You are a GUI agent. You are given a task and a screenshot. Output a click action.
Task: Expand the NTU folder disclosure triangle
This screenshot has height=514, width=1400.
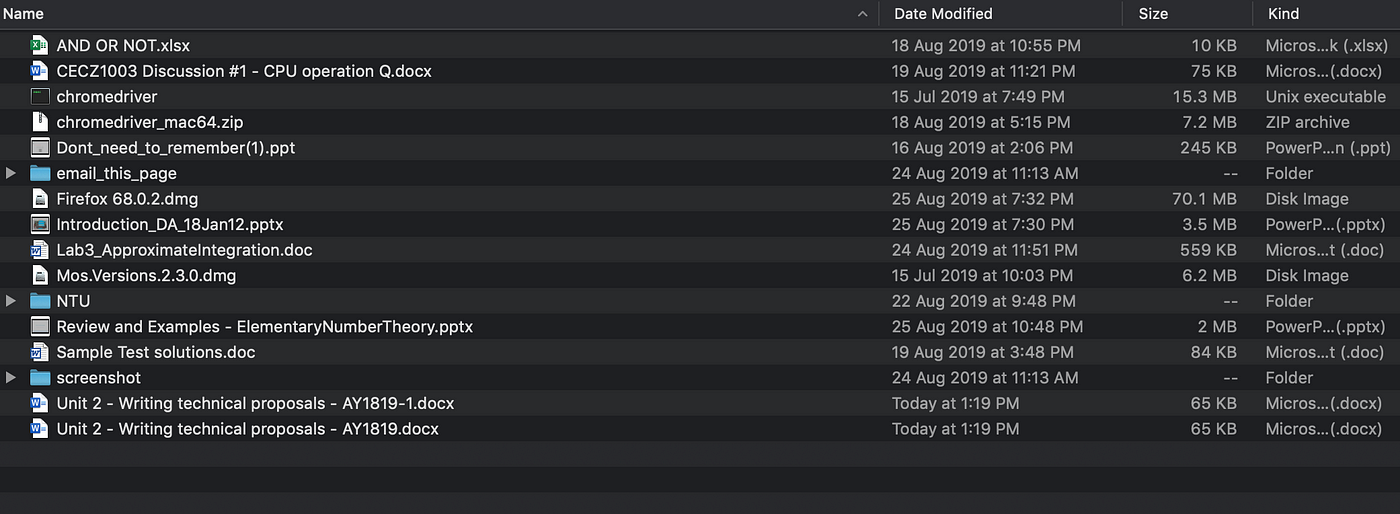pyautogui.click(x=11, y=301)
